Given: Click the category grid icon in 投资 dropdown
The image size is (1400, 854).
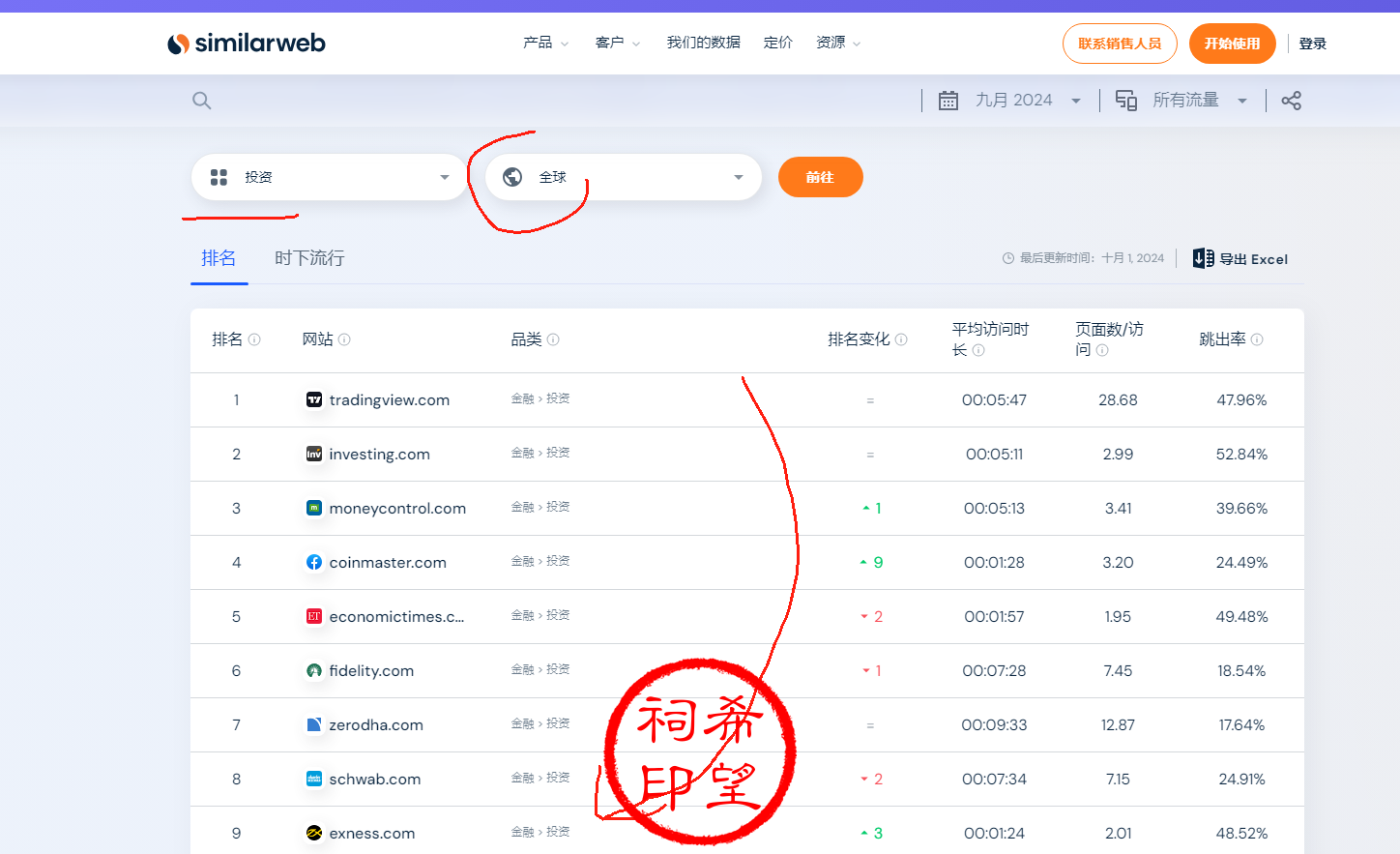Looking at the screenshot, I should coord(219,177).
